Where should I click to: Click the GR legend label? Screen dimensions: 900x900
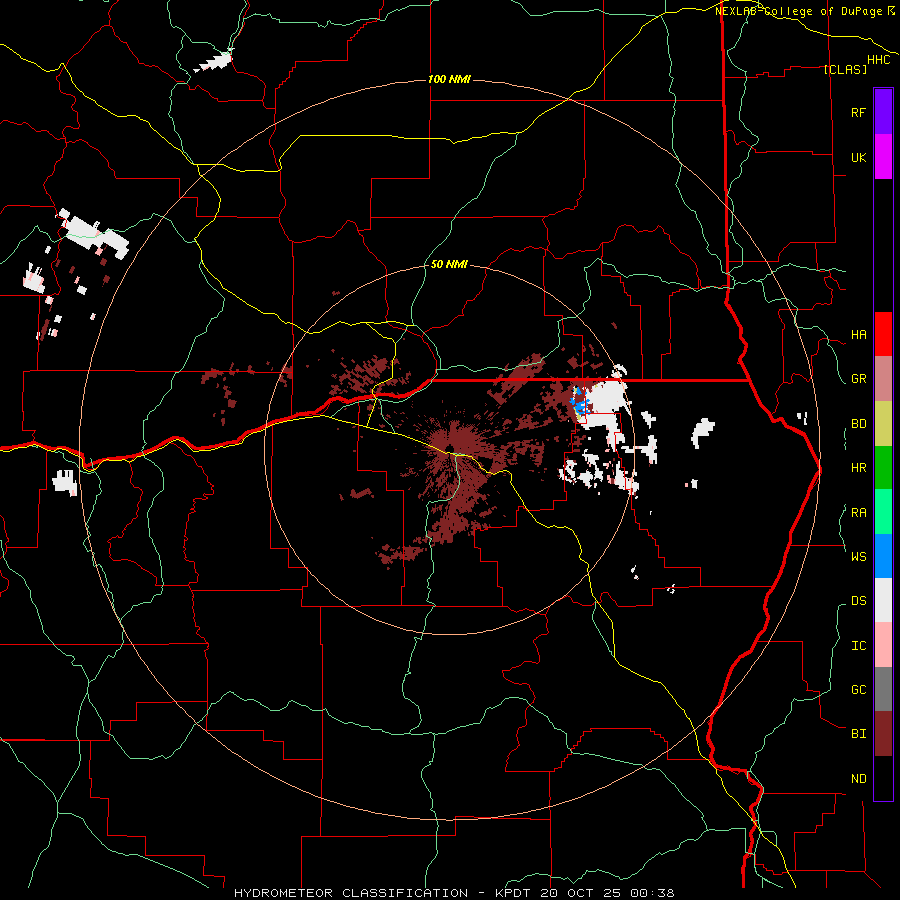(x=858, y=379)
